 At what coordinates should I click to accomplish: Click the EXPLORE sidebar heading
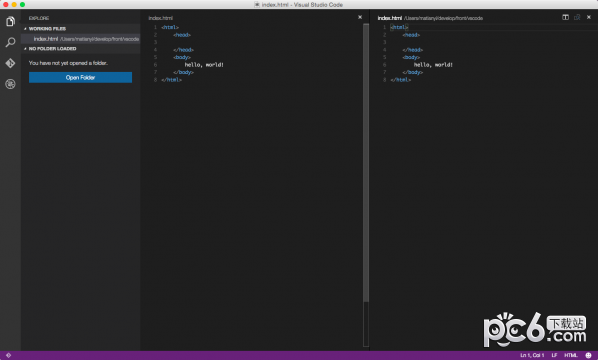tap(39, 18)
